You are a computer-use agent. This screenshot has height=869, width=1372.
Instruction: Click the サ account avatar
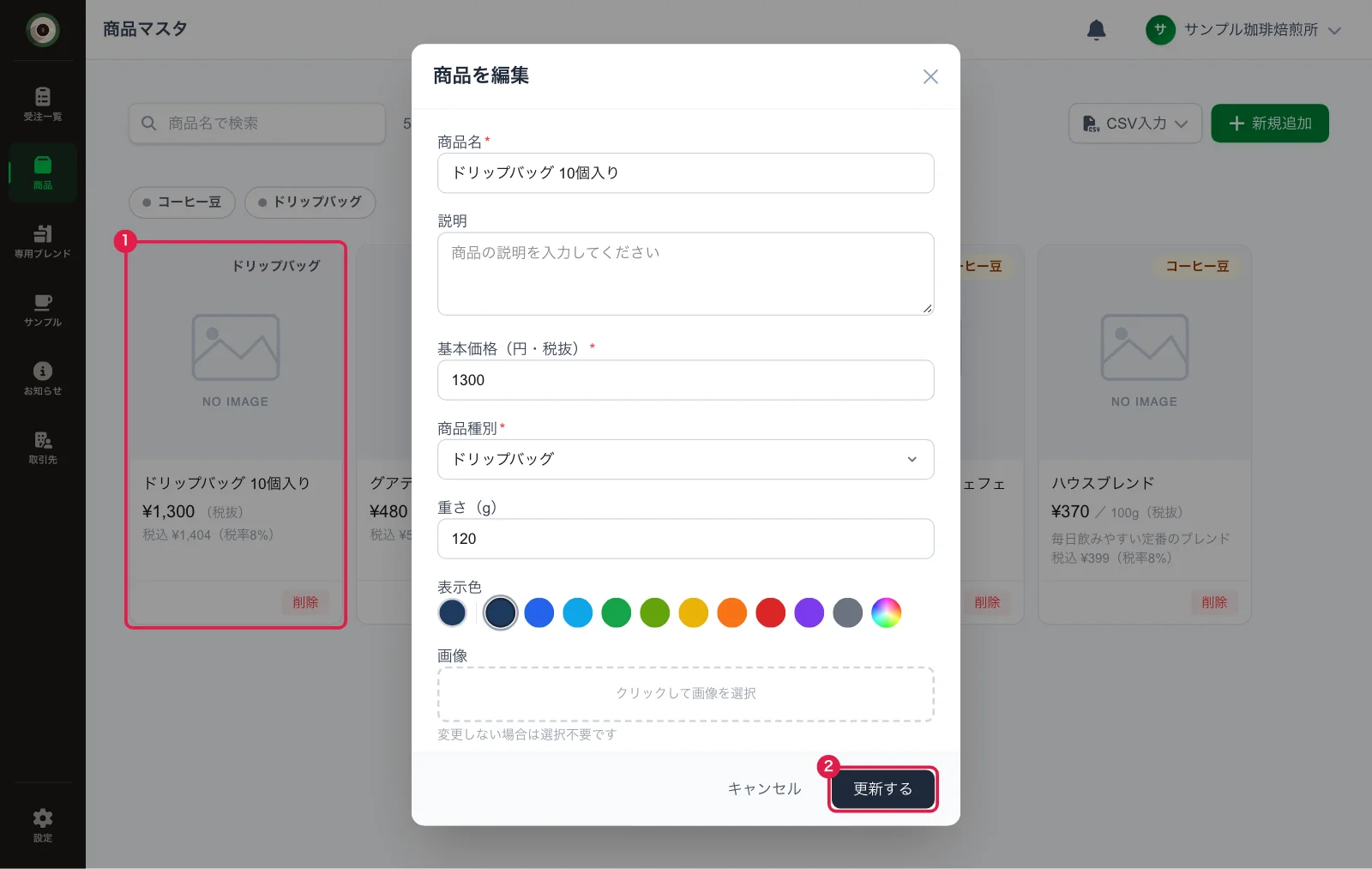click(1160, 30)
